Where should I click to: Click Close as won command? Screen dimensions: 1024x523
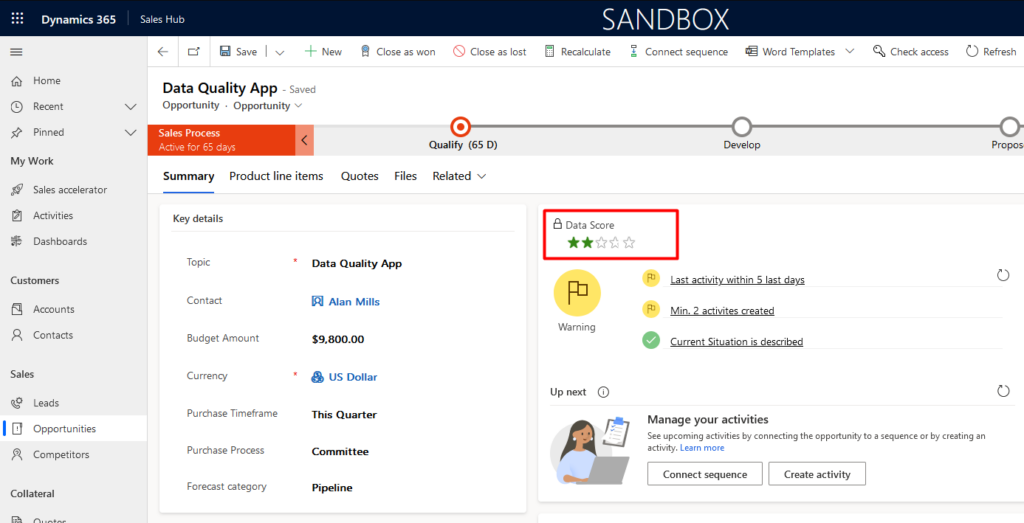coord(398,52)
